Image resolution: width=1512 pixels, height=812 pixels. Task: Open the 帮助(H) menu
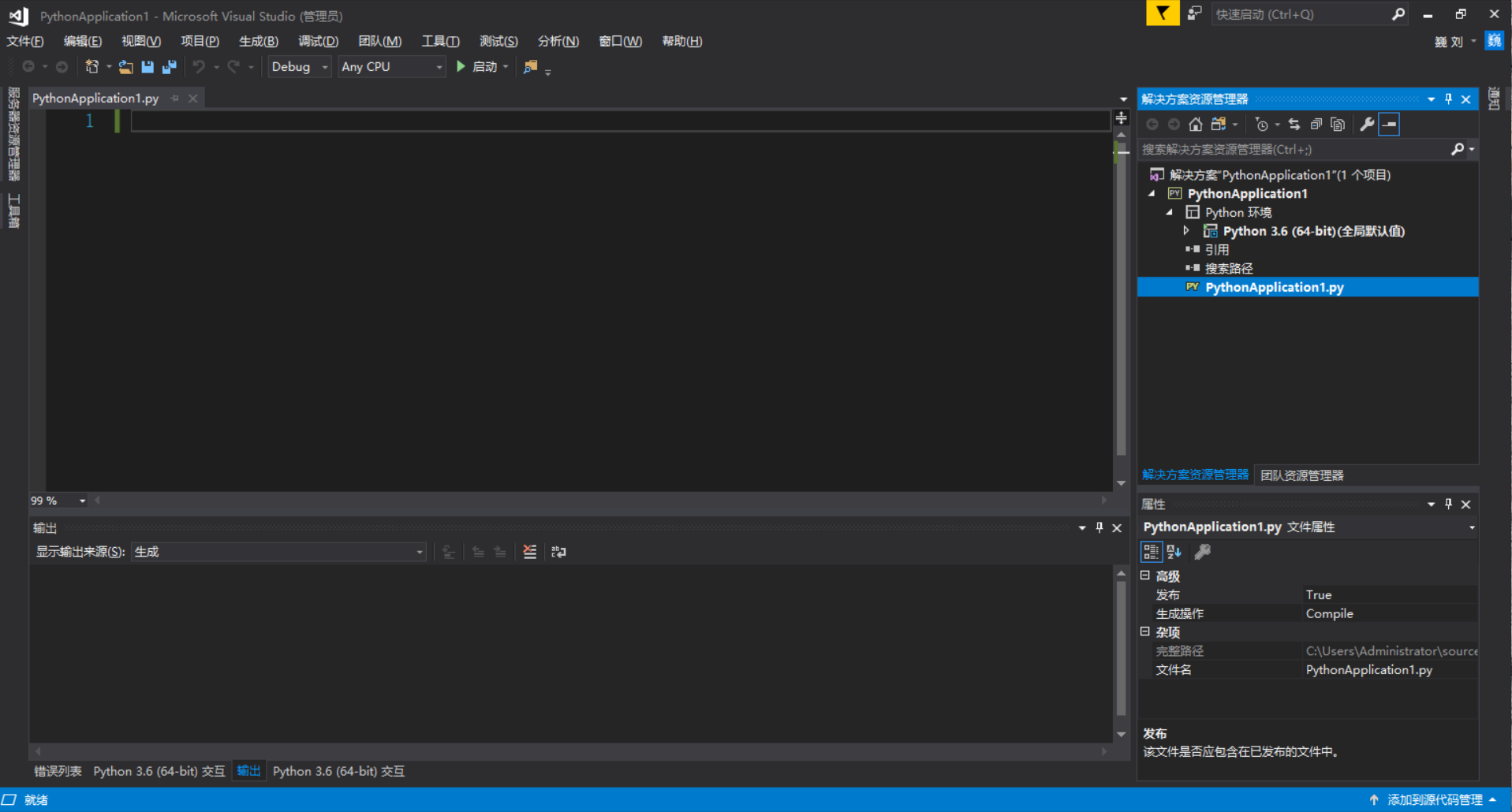point(682,41)
